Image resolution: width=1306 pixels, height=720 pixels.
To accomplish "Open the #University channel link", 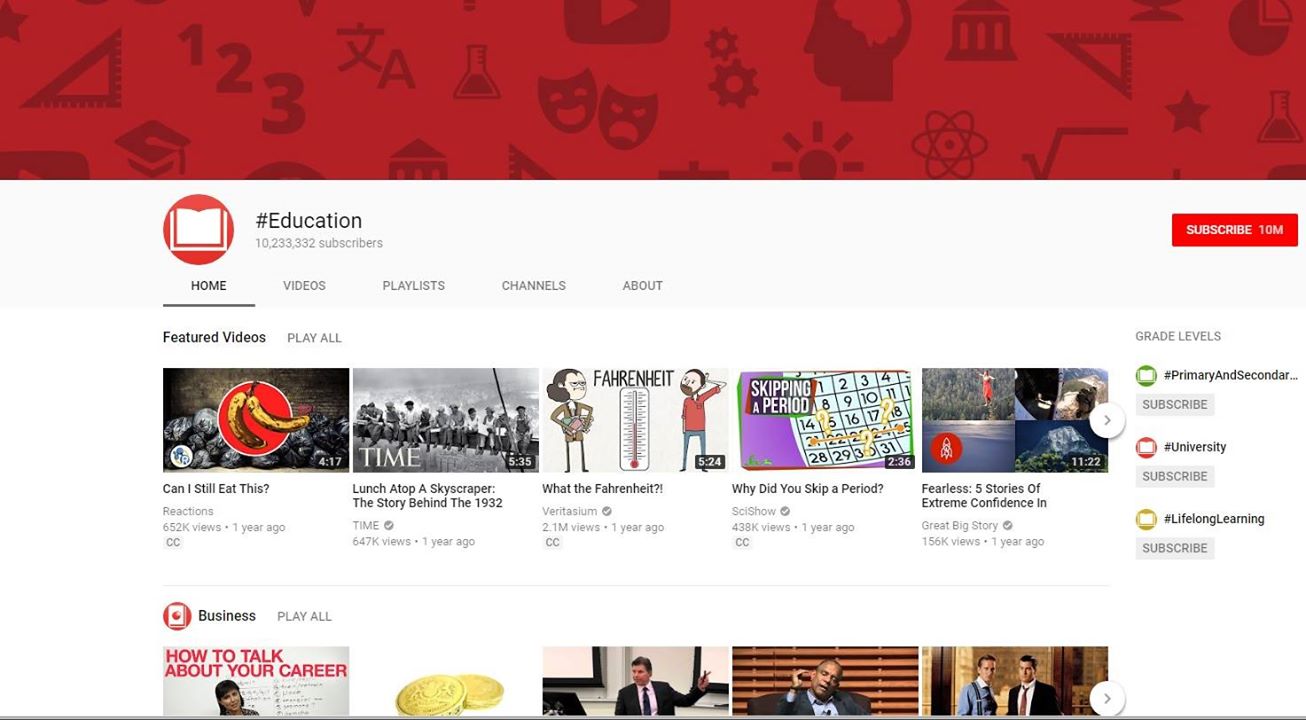I will (1195, 447).
